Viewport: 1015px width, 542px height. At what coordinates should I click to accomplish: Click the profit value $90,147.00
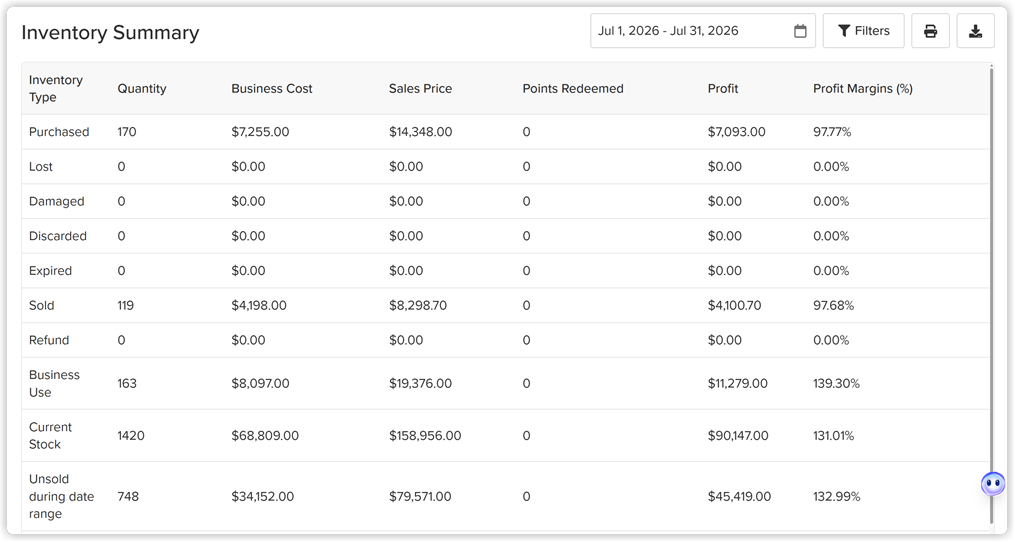(x=738, y=436)
